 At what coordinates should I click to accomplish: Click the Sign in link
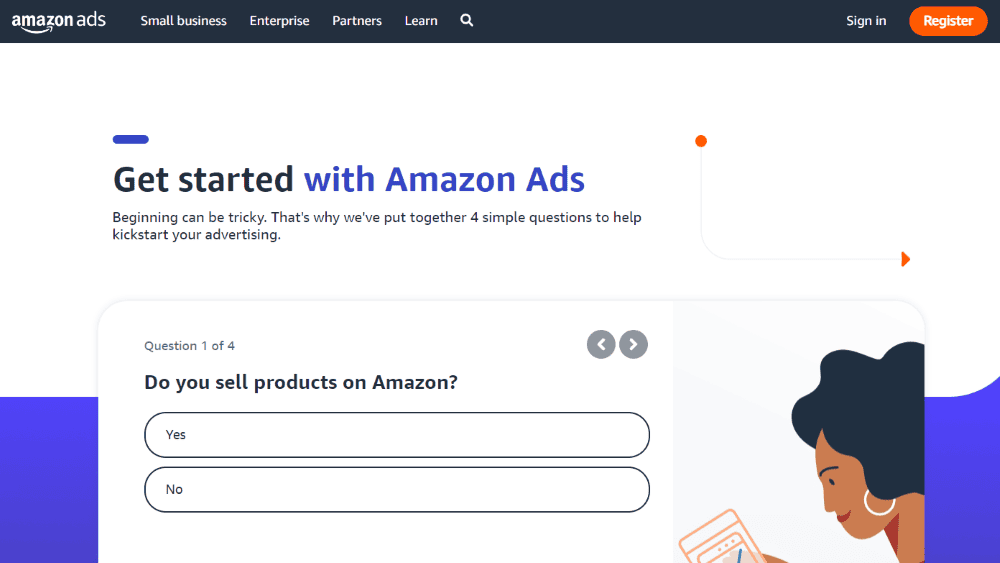point(866,21)
